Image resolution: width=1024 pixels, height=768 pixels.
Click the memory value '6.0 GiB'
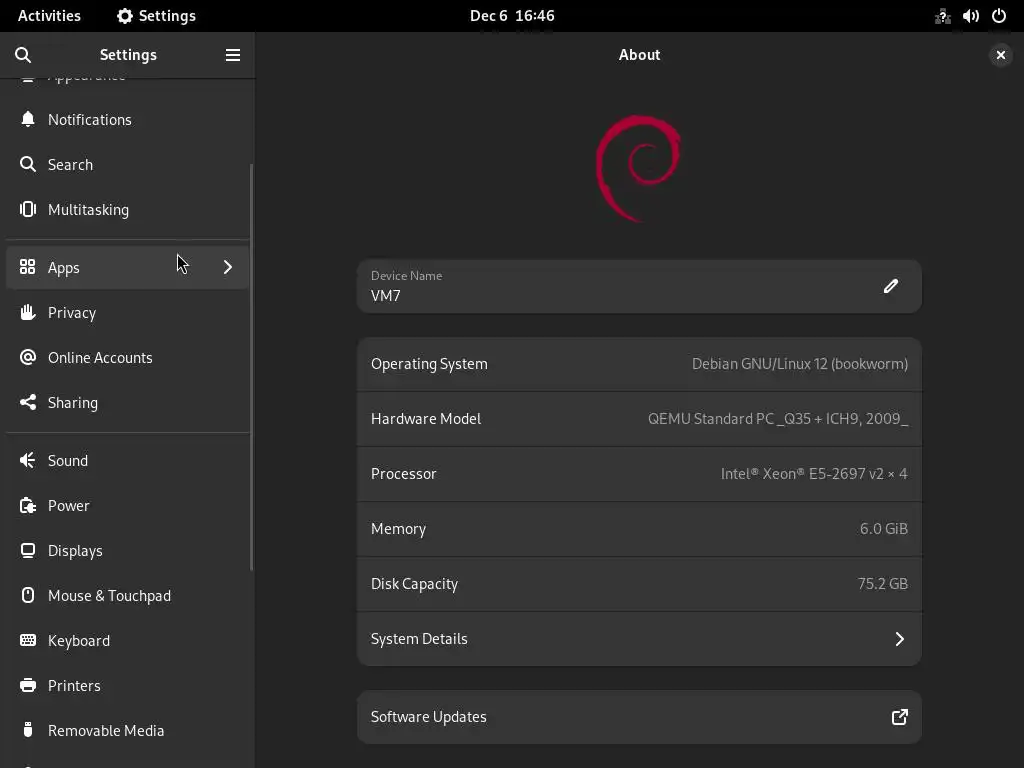click(x=884, y=528)
